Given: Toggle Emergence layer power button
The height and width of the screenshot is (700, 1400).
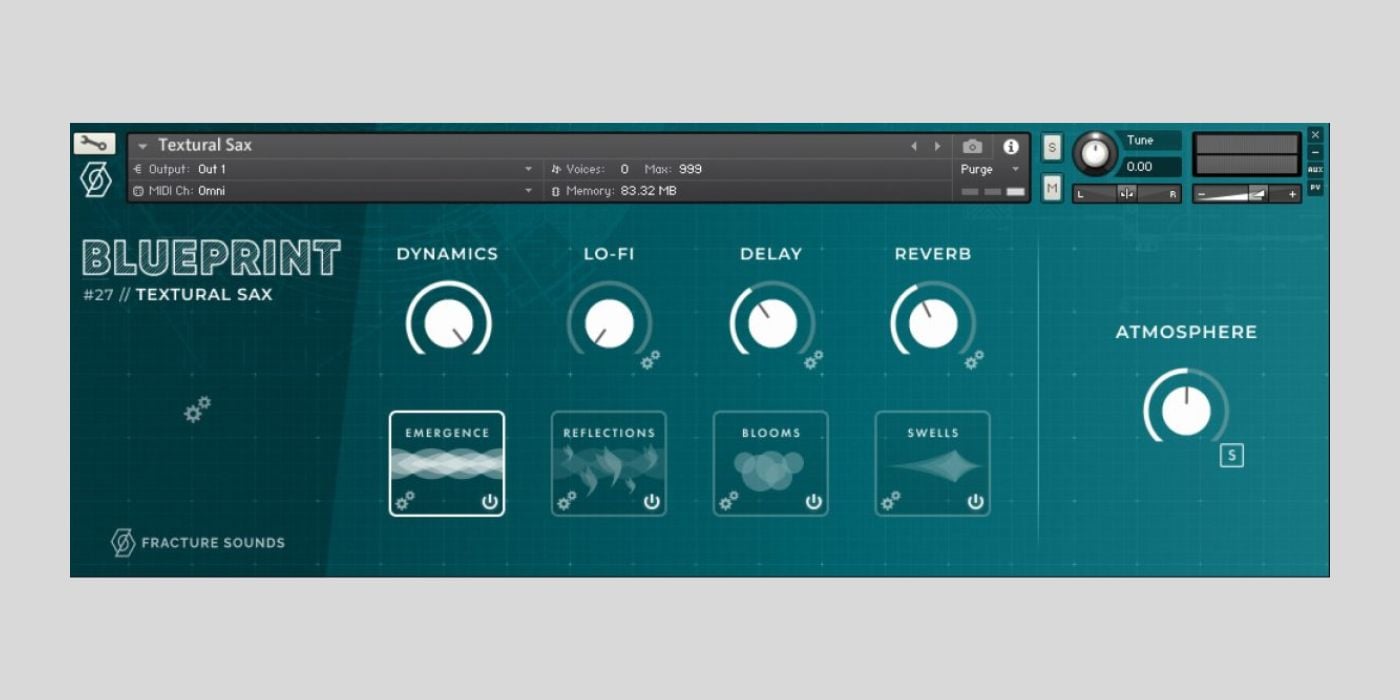Looking at the screenshot, I should (x=490, y=502).
